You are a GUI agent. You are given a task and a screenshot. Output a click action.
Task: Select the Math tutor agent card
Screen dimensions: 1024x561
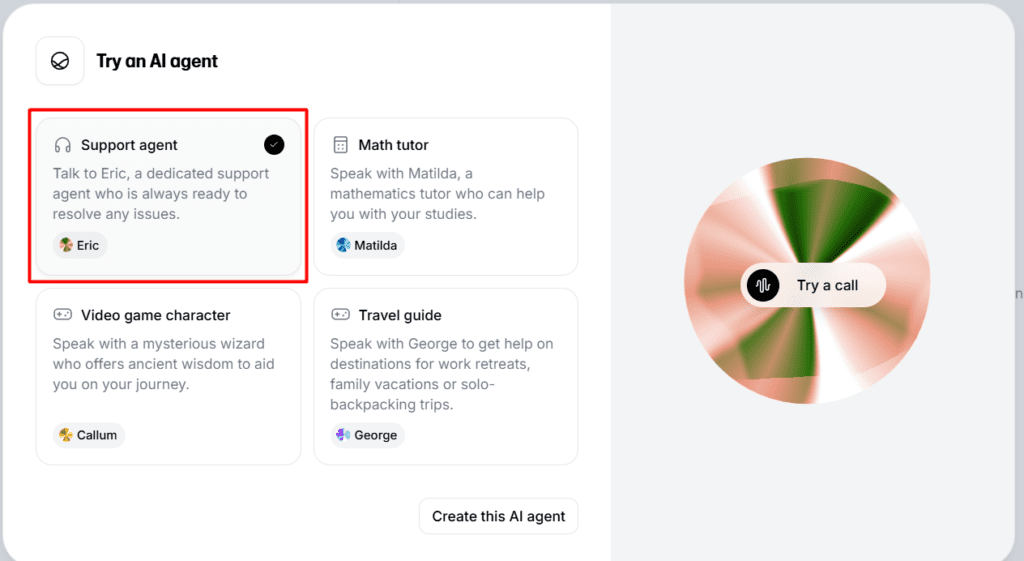[446, 196]
